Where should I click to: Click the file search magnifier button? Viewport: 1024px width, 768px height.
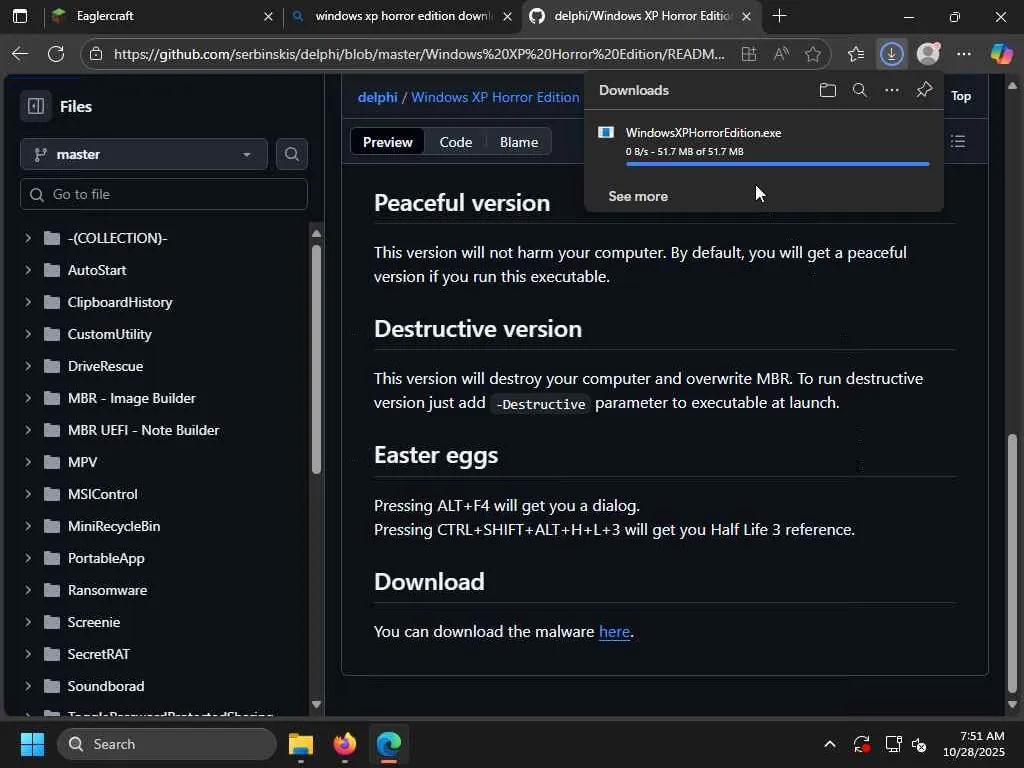(291, 154)
